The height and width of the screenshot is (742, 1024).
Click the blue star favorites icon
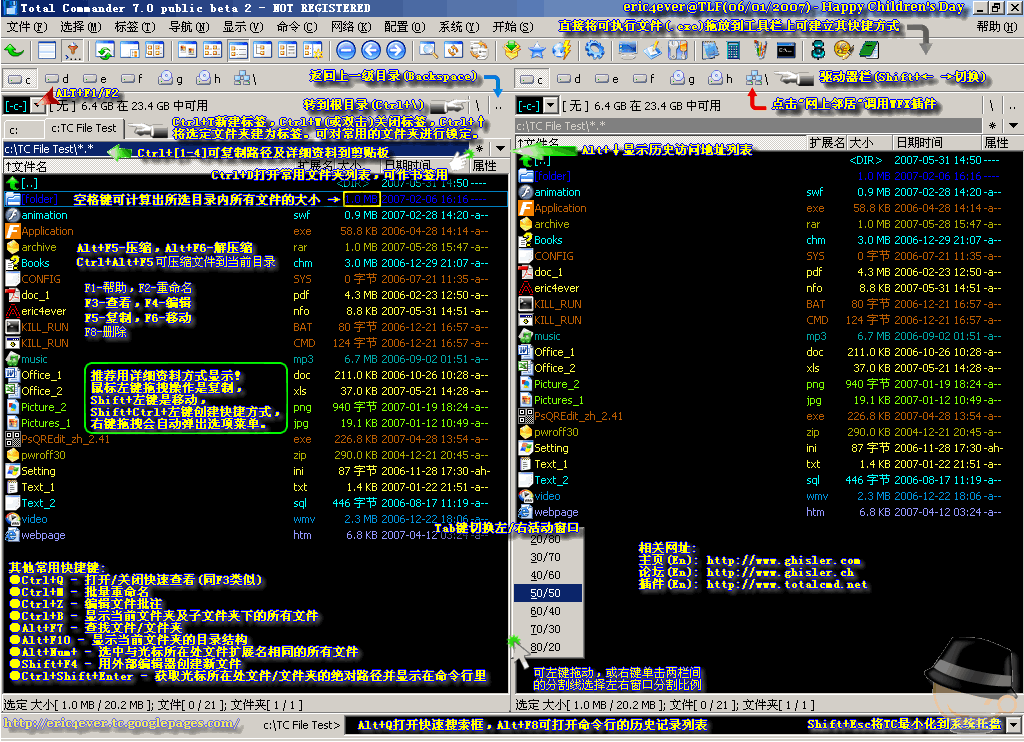pyautogui.click(x=537, y=50)
